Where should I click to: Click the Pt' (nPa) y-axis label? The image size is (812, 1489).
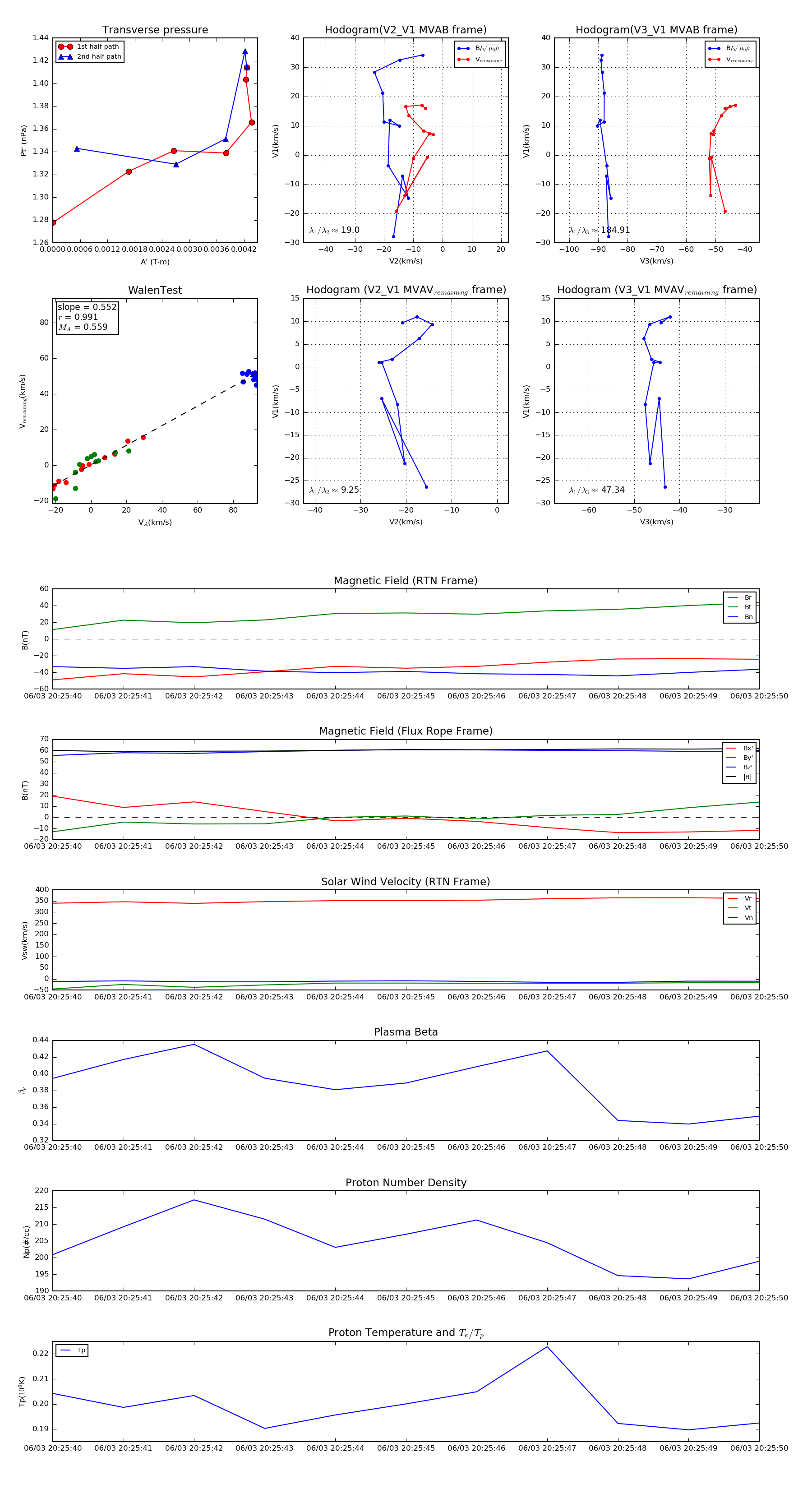pos(24,140)
